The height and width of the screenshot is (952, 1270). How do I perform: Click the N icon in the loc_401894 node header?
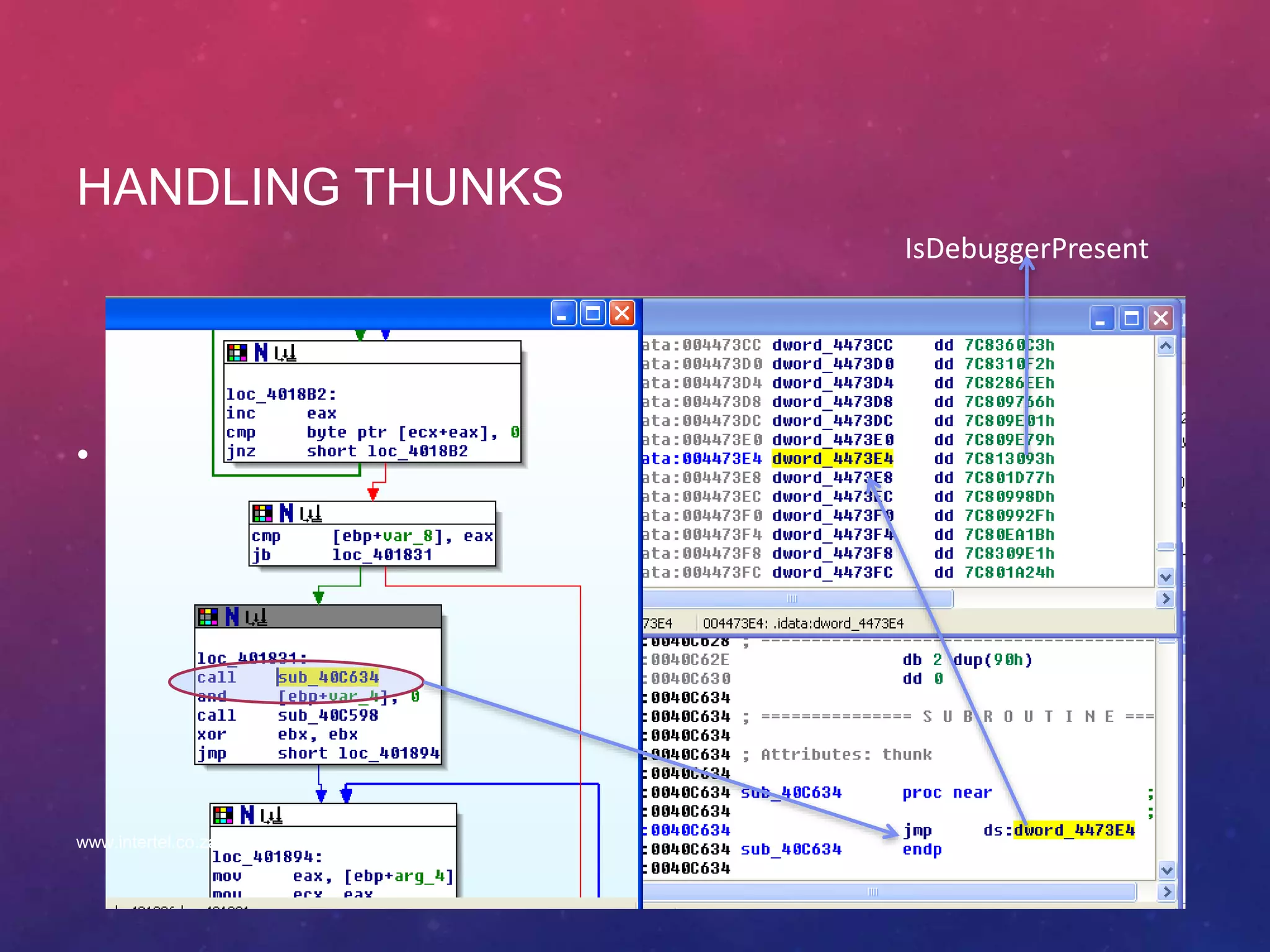pyautogui.click(x=247, y=815)
